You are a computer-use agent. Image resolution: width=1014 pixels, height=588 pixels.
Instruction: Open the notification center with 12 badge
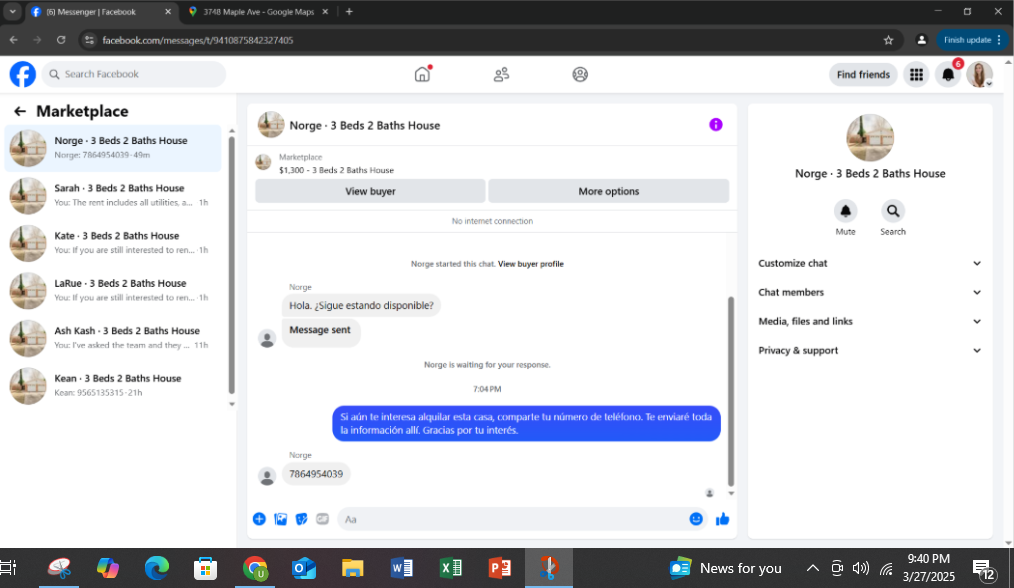[x=984, y=569]
